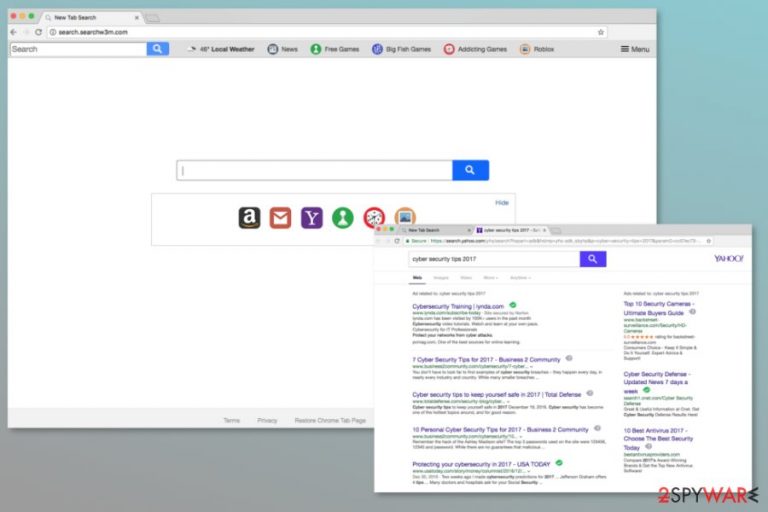Select New Tab Search tab in Yahoo window
Image resolution: width=768 pixels, height=512 pixels.
[x=436, y=230]
